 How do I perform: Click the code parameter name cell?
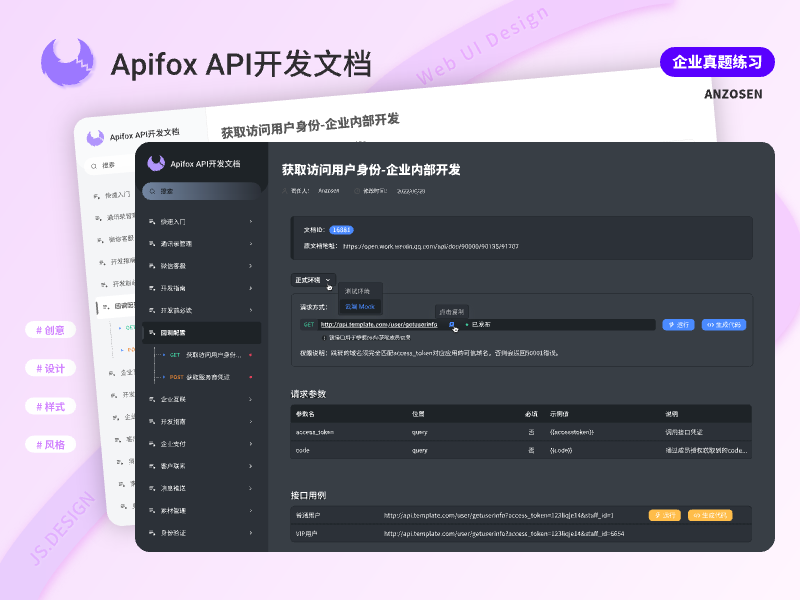click(x=303, y=451)
